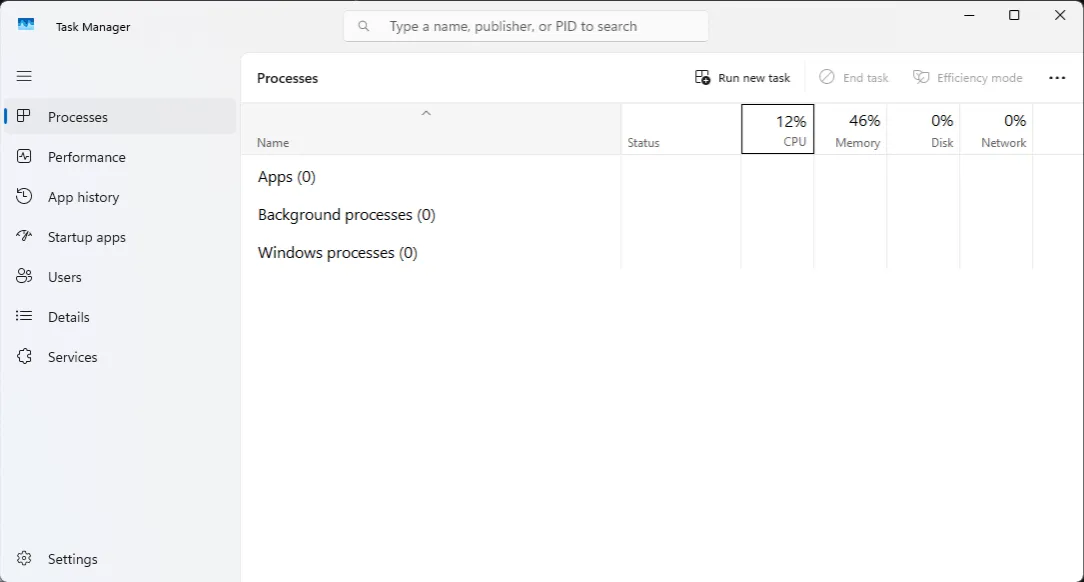Click the Details list icon
Screen dimensions: 1084x582
tap(25, 316)
